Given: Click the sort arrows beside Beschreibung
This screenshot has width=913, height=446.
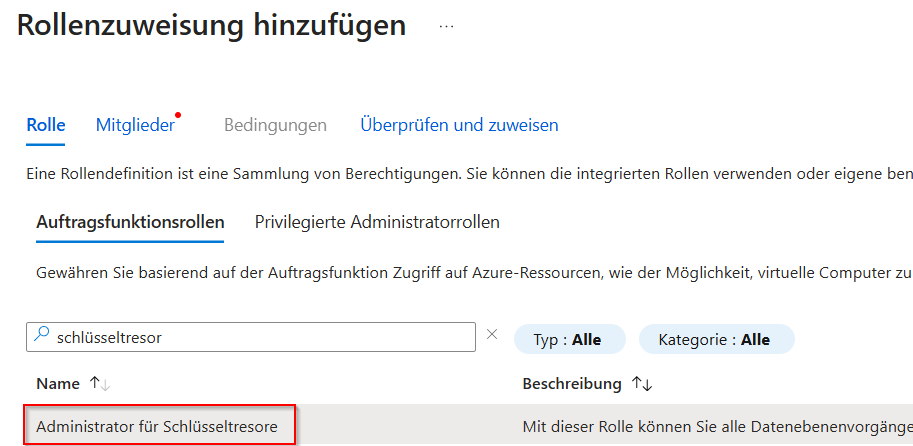Looking at the screenshot, I should click(x=642, y=384).
